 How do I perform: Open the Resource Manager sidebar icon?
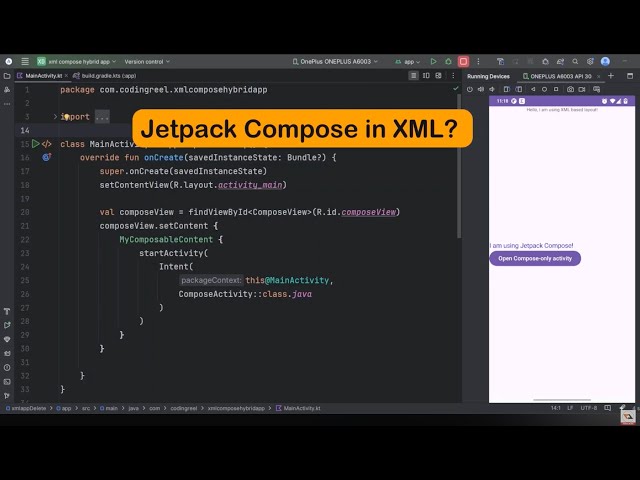pos(7,90)
